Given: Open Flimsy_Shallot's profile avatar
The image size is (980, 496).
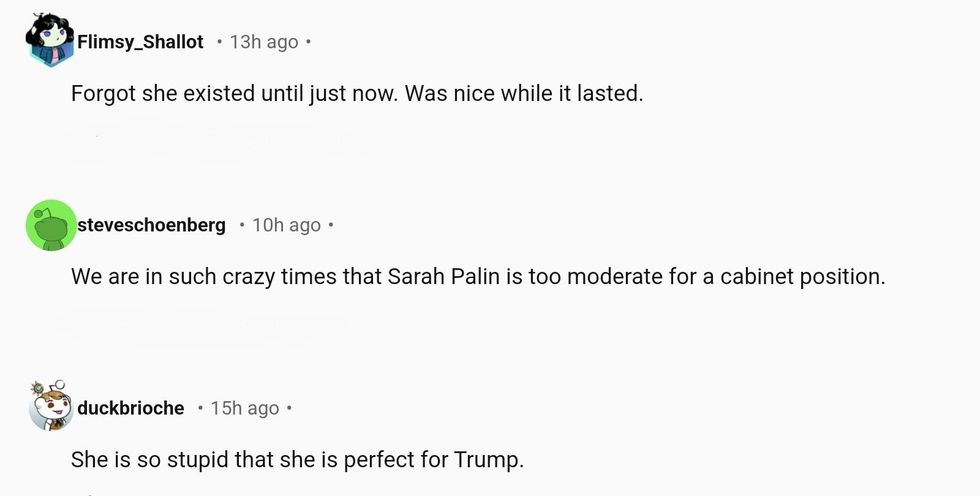Looking at the screenshot, I should click(50, 41).
